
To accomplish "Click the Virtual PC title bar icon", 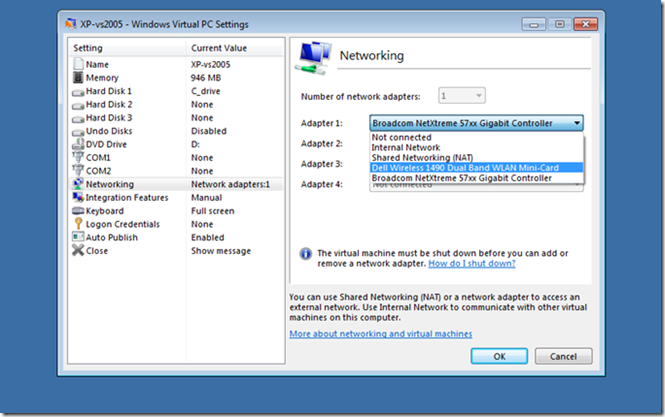I will coord(70,24).
